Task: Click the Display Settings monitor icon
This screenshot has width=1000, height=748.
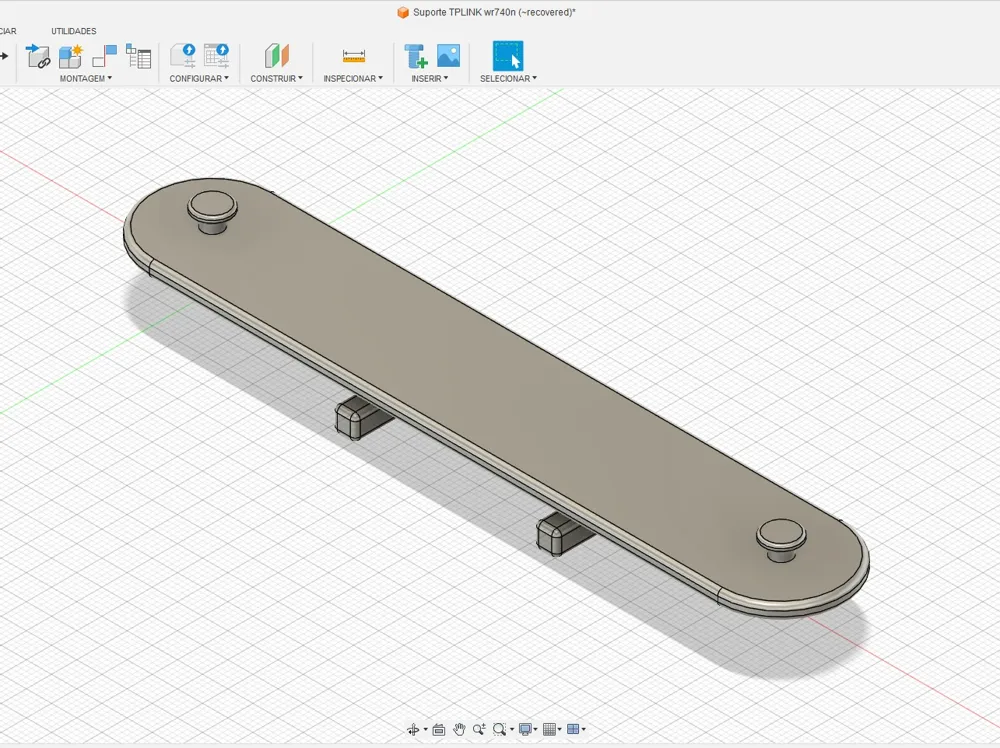Action: tap(525, 730)
